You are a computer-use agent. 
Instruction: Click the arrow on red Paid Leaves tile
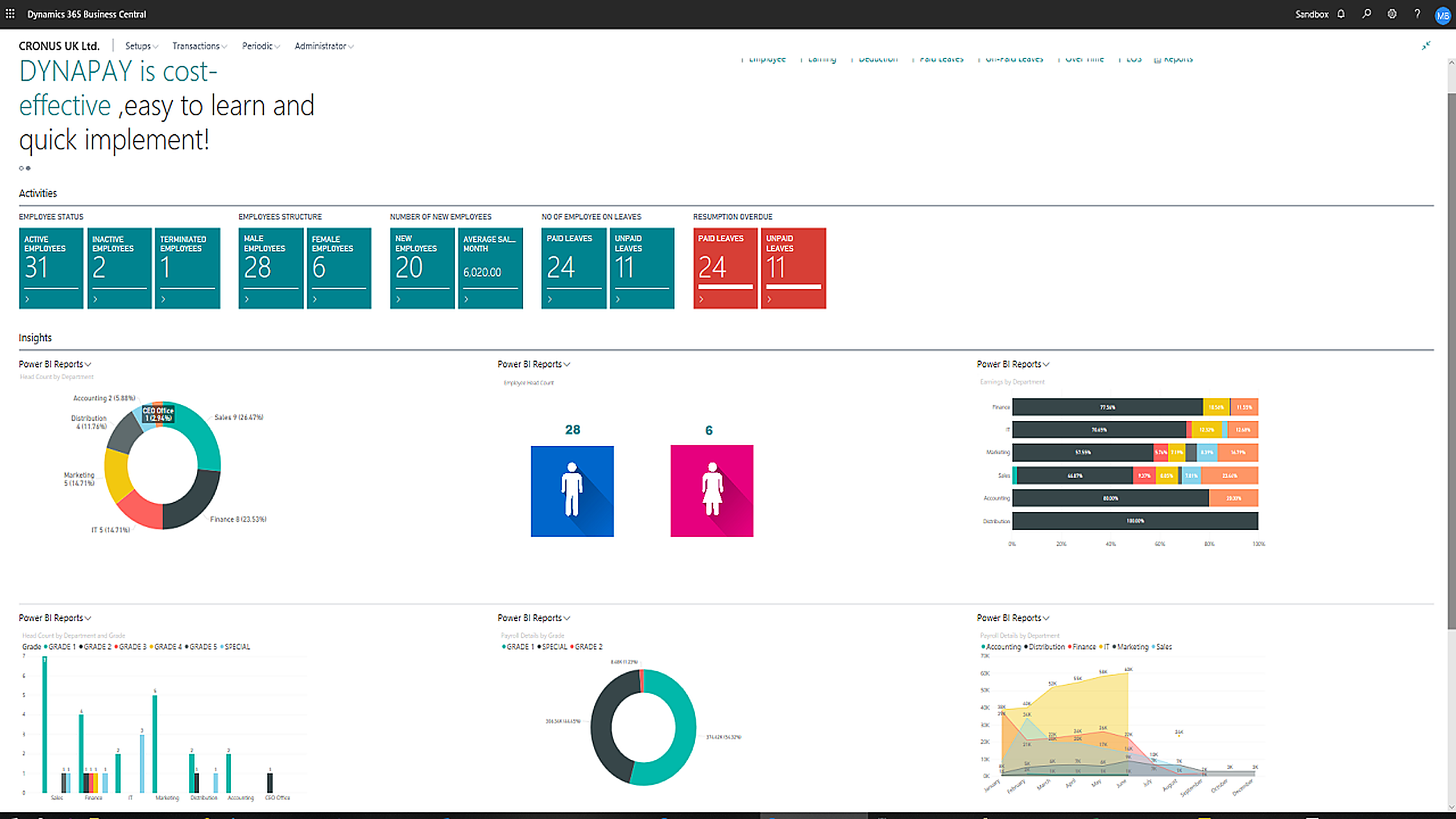click(x=701, y=299)
